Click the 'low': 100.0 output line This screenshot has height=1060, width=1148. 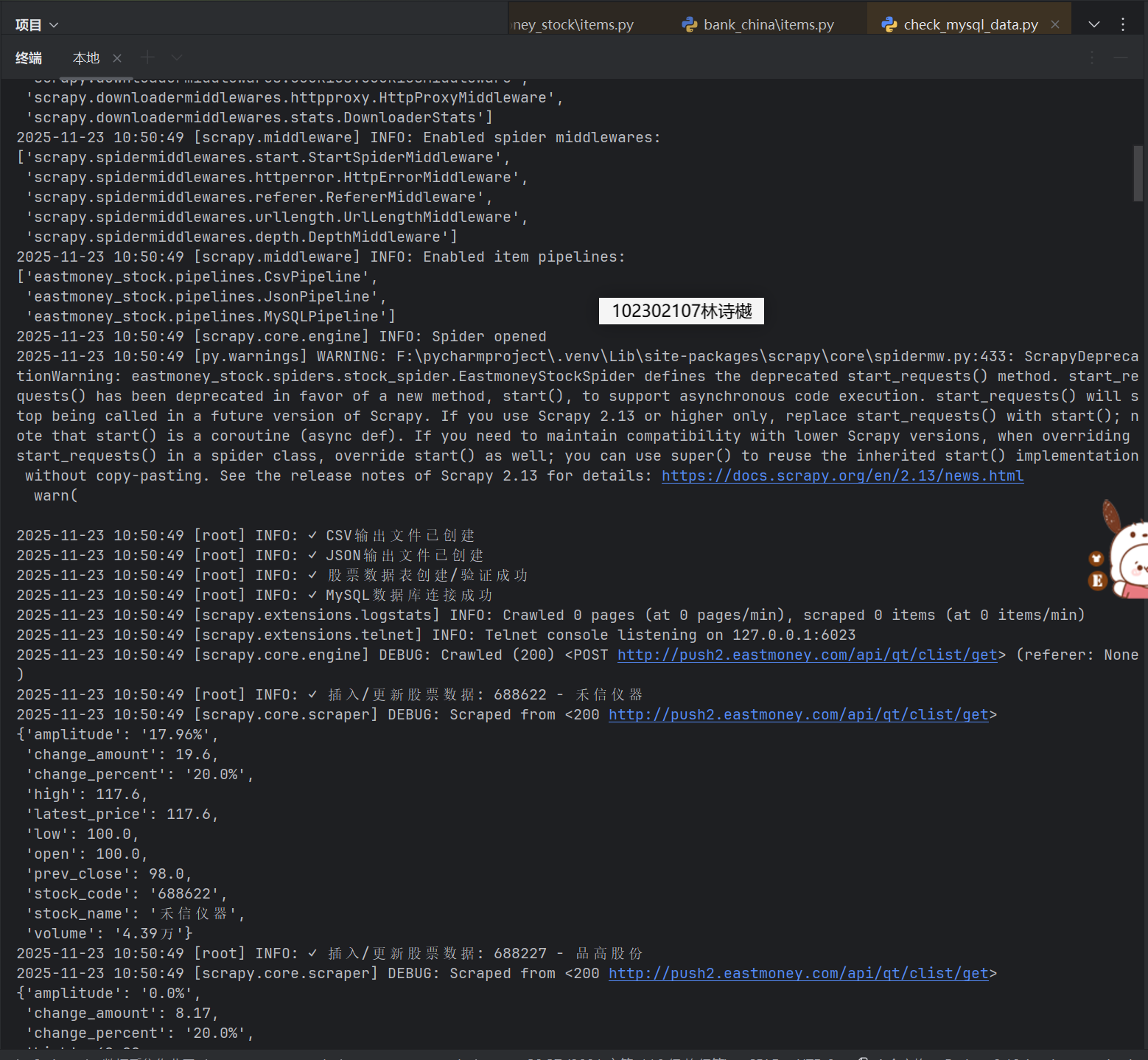pyautogui.click(x=82, y=834)
